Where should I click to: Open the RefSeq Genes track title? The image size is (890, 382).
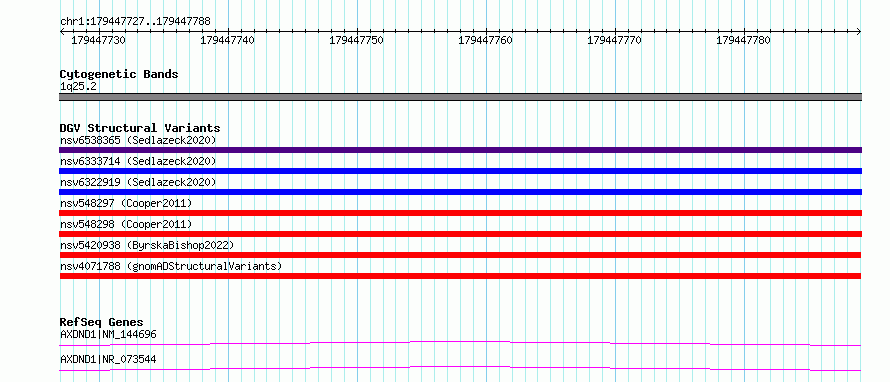click(102, 322)
